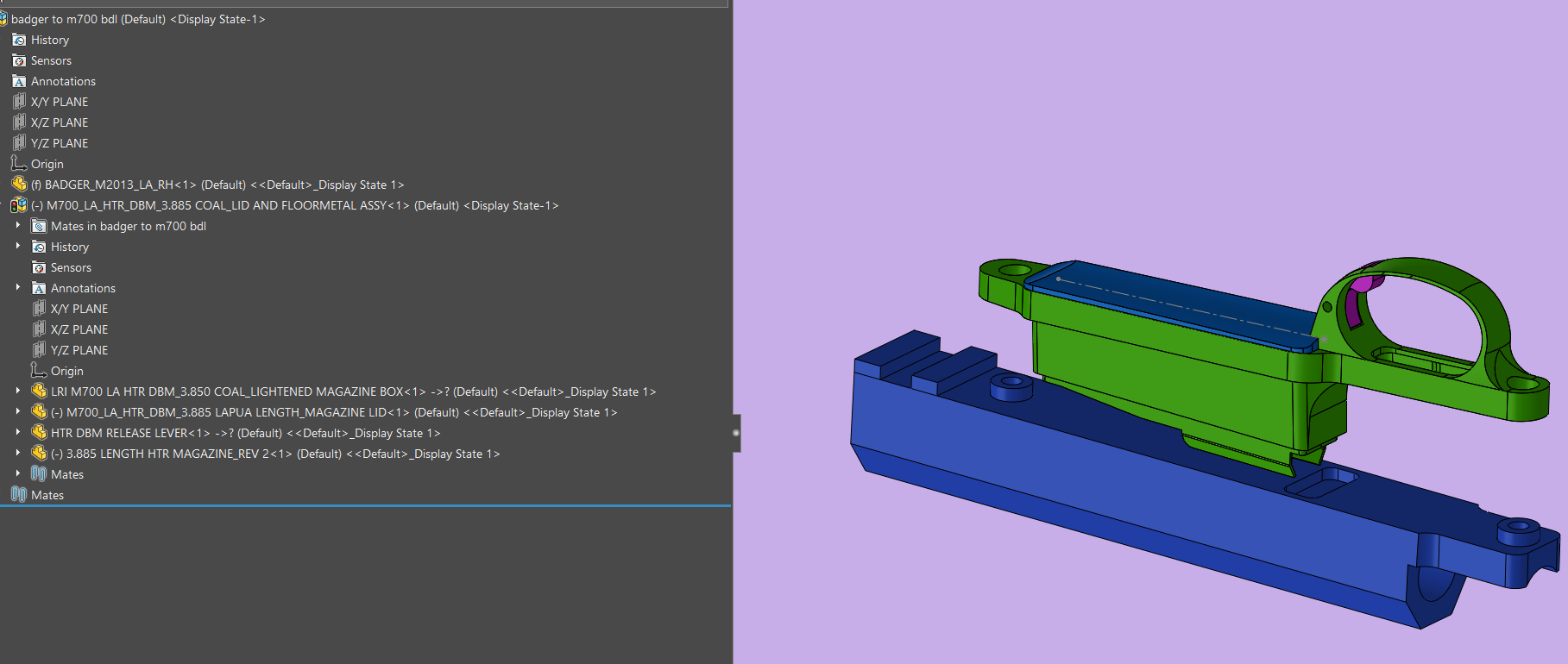Expand the LIGHTENED MAGAZINE BOX component

coord(18,391)
